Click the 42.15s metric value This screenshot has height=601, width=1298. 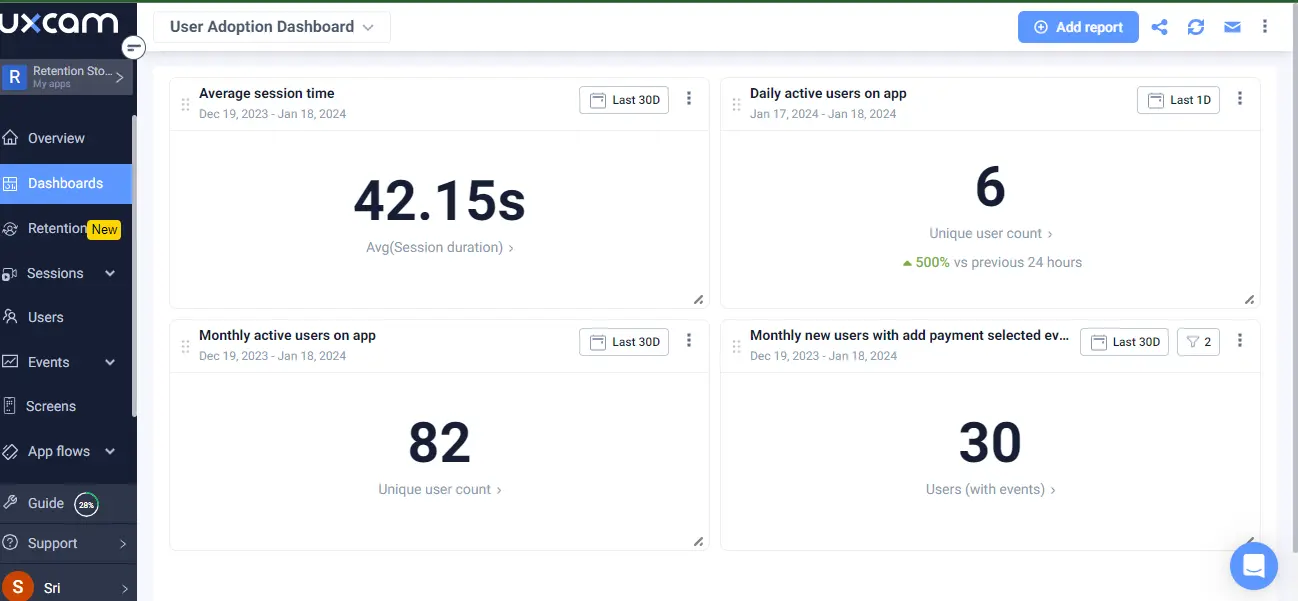tap(440, 200)
